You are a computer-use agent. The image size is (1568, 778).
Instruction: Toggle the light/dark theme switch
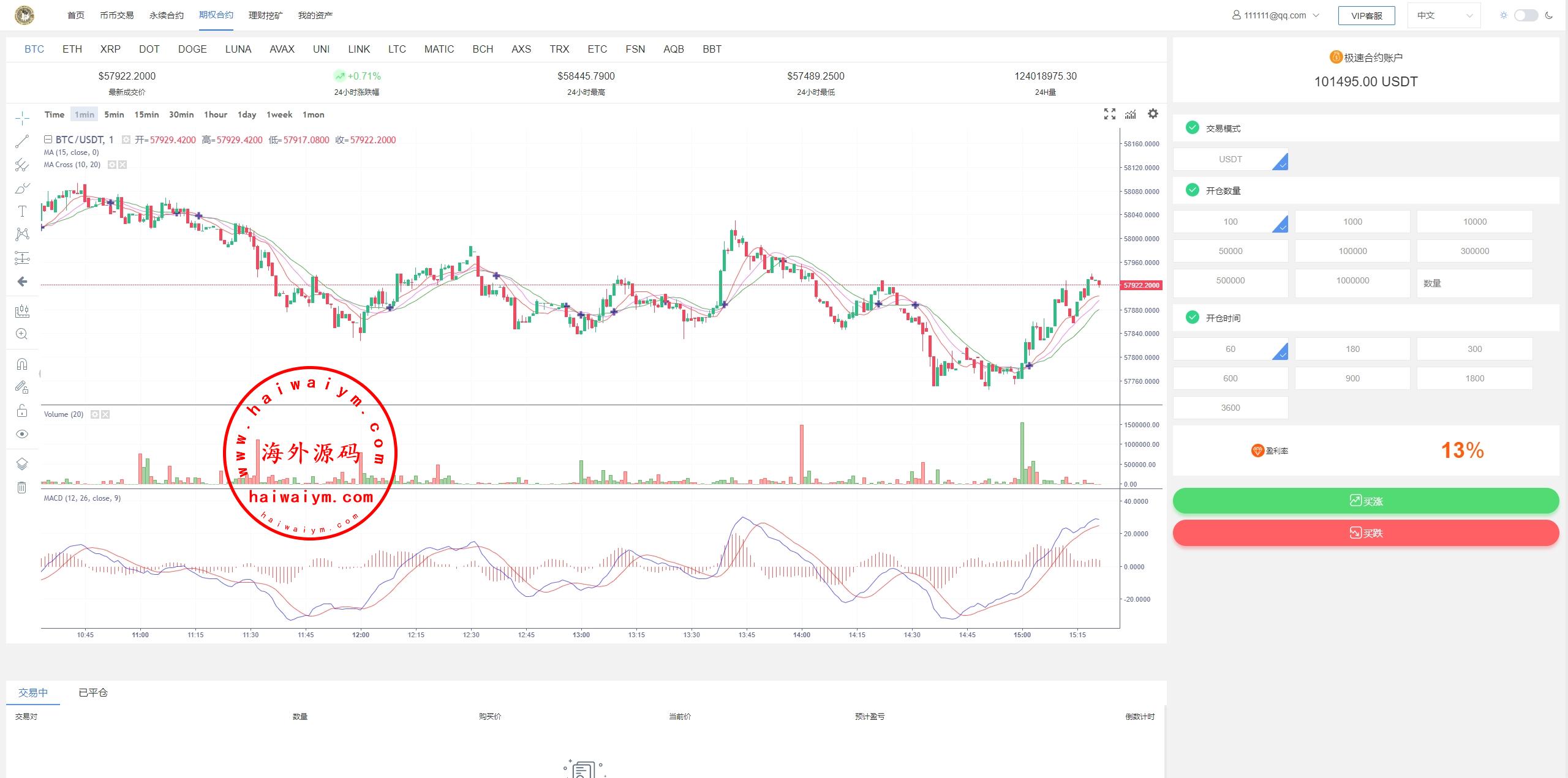(x=1526, y=15)
